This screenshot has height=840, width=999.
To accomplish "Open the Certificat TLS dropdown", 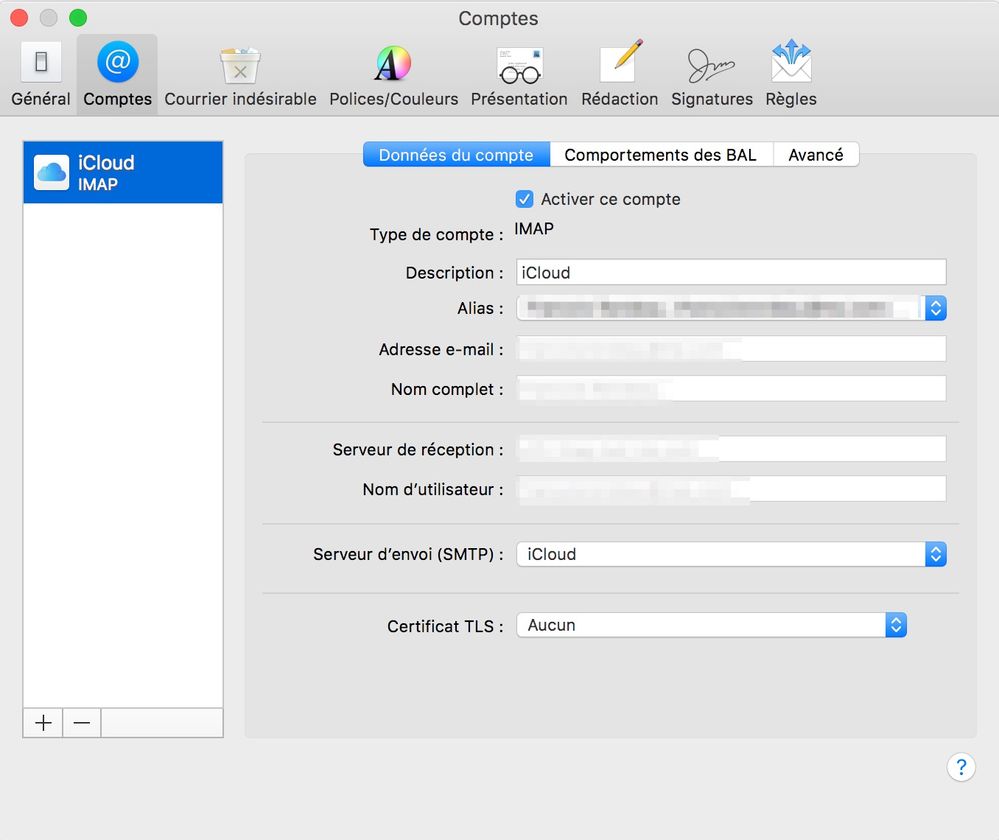I will [896, 625].
